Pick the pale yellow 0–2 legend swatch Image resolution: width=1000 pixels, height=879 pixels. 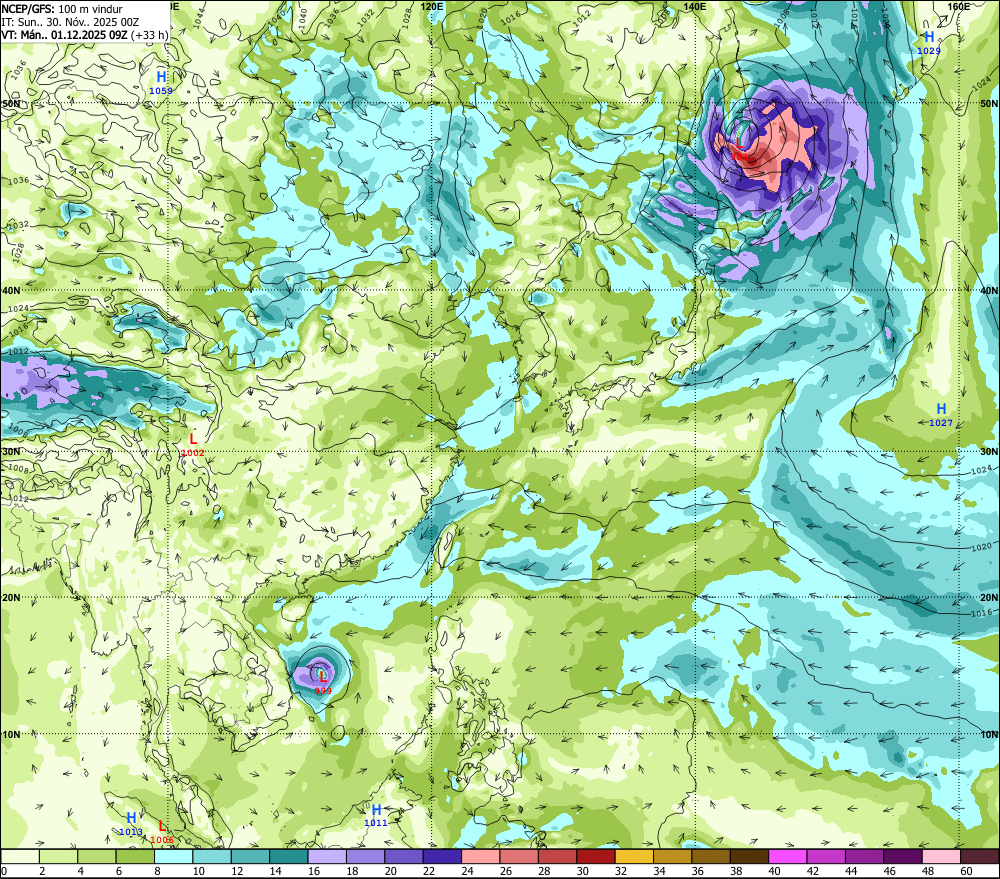20,856
